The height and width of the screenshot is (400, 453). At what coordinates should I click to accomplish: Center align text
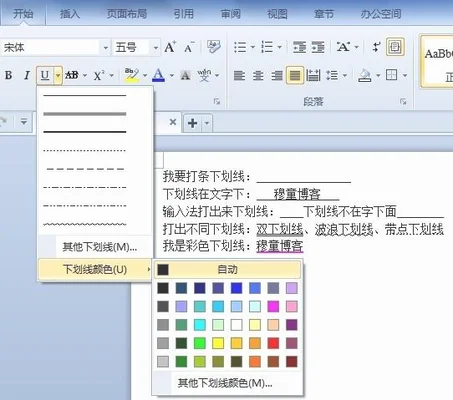click(x=258, y=75)
